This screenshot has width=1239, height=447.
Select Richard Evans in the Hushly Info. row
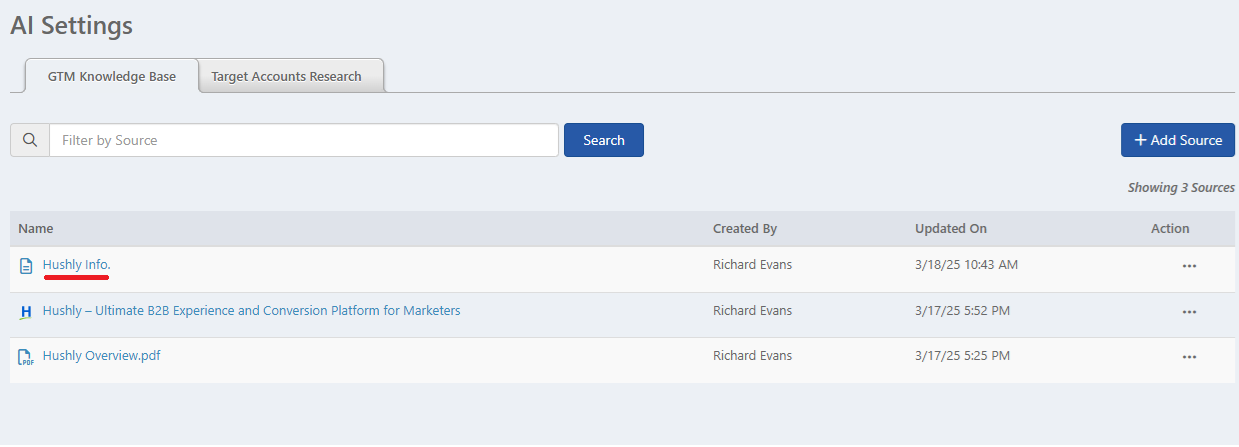(x=752, y=265)
